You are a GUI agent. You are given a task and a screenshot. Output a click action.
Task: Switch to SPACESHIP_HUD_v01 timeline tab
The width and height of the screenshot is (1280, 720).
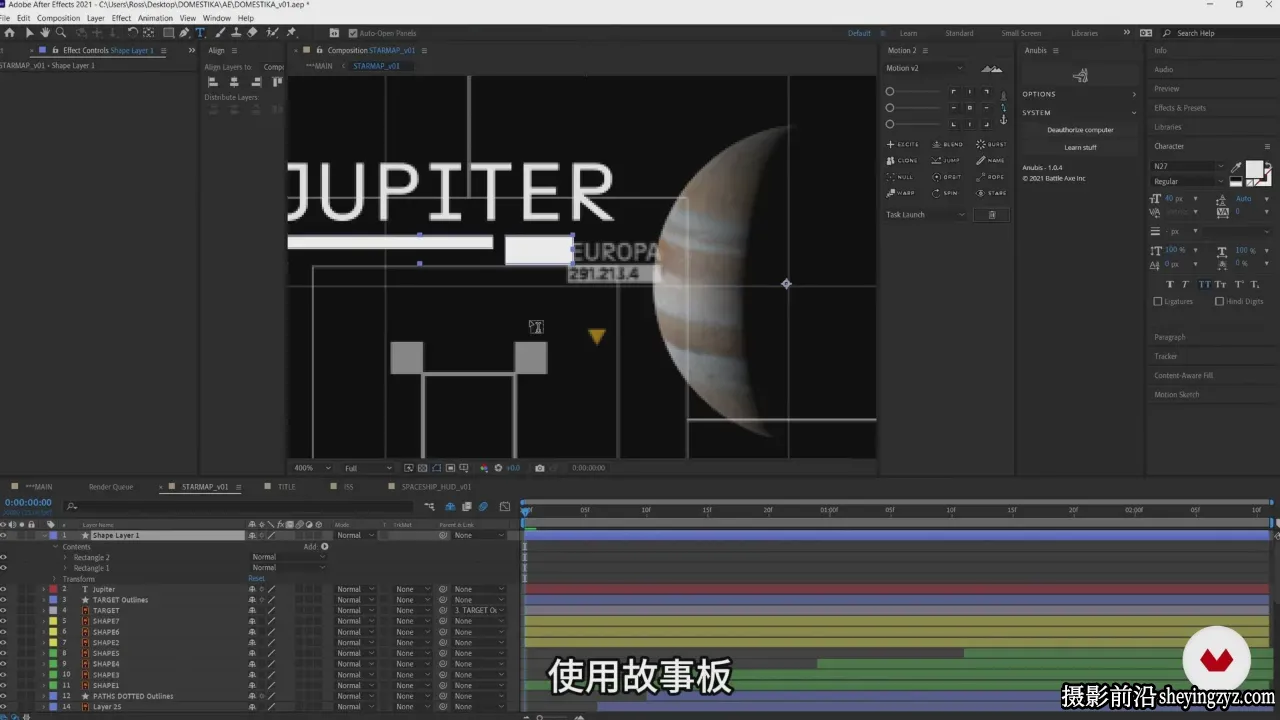click(436, 487)
